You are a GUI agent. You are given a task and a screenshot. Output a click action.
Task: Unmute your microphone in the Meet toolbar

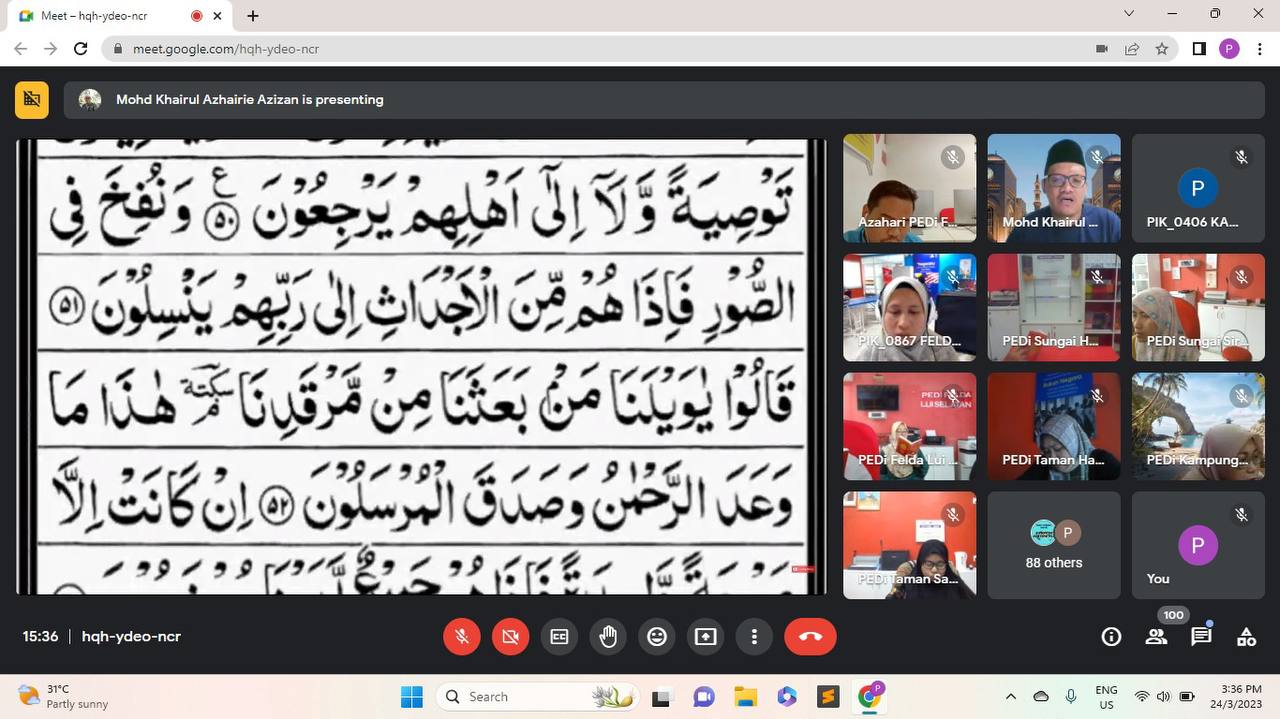(x=461, y=637)
